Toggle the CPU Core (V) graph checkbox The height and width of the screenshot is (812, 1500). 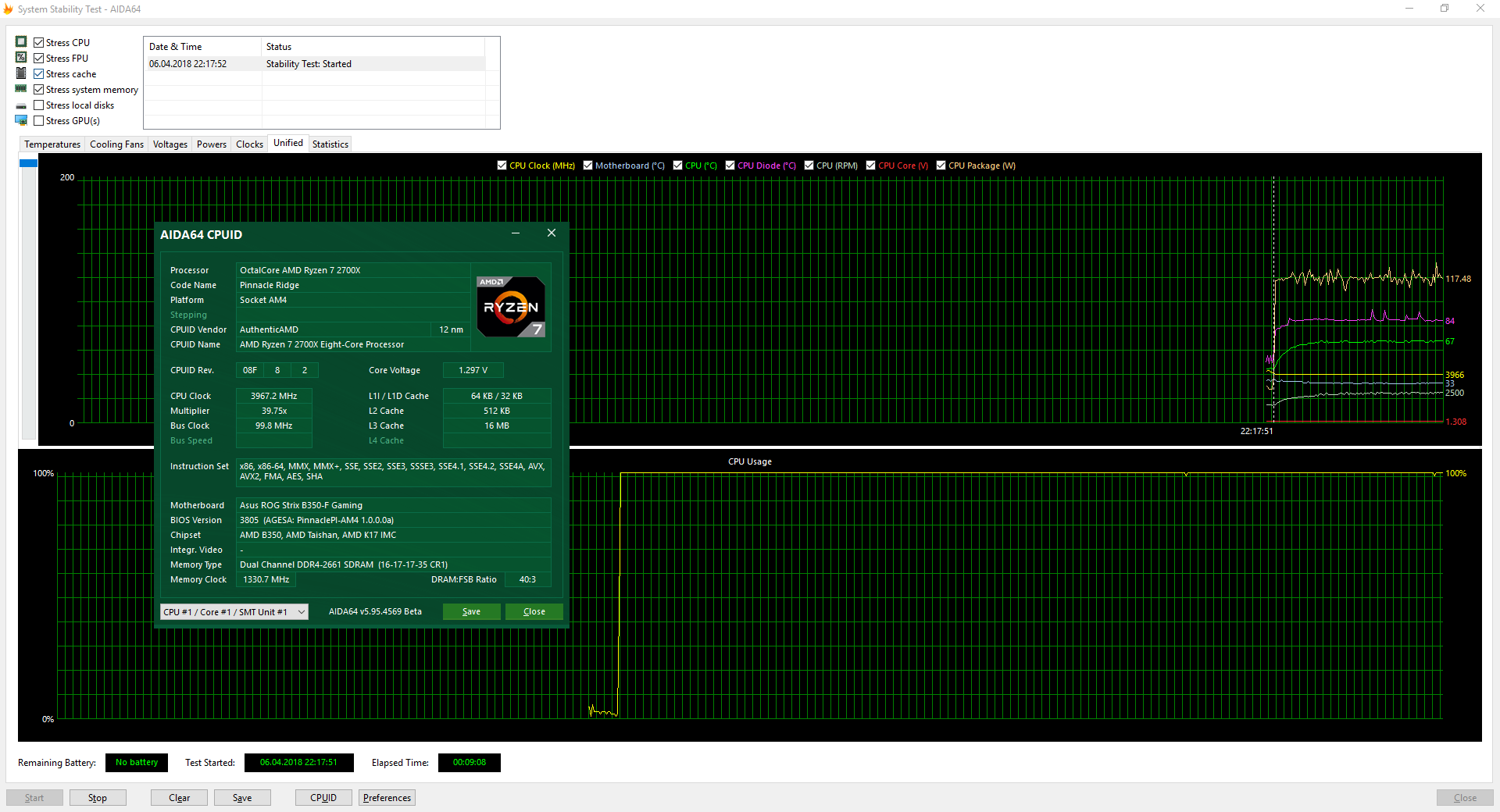[x=870, y=166]
